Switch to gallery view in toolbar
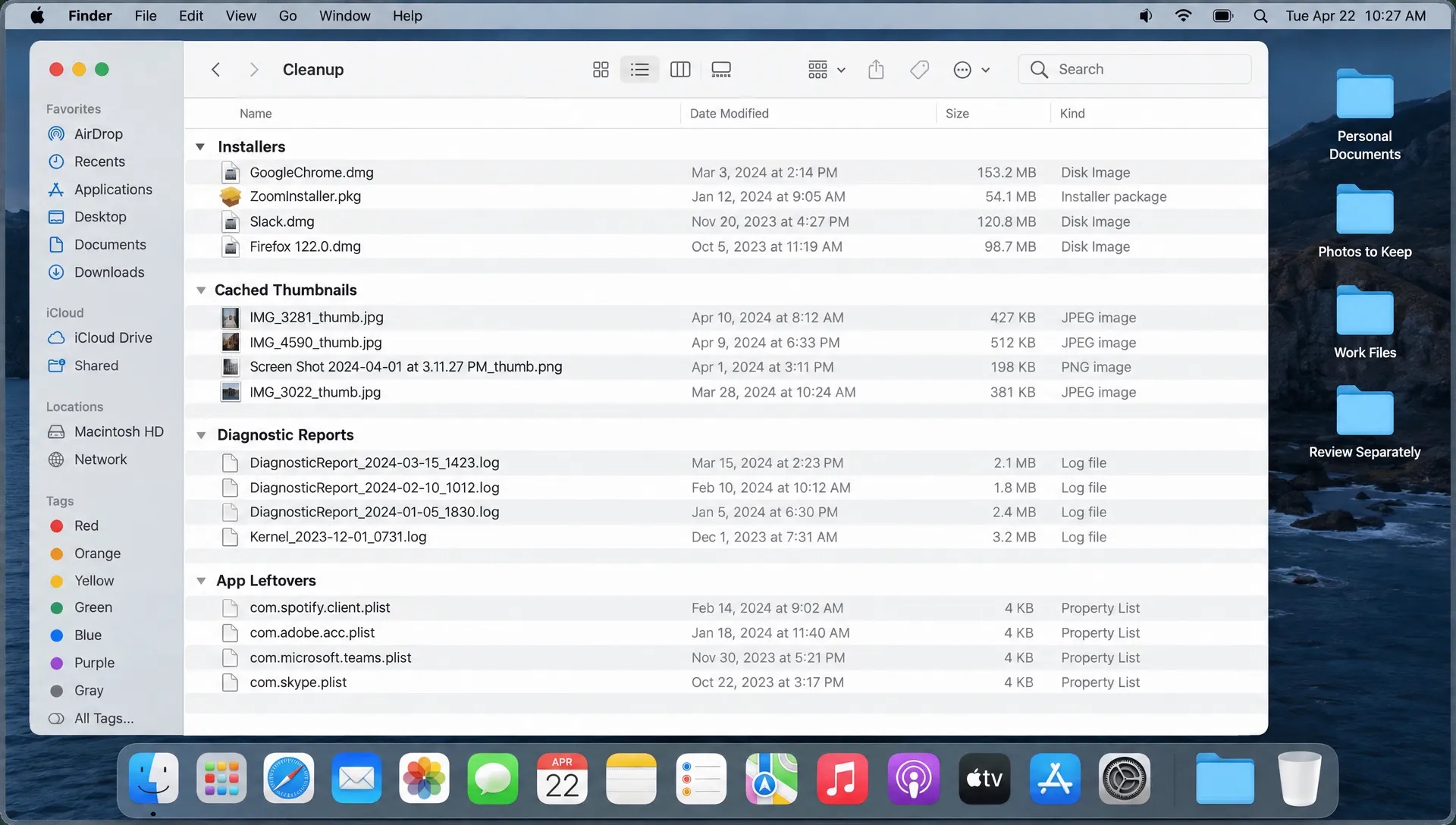1456x825 pixels. [721, 70]
